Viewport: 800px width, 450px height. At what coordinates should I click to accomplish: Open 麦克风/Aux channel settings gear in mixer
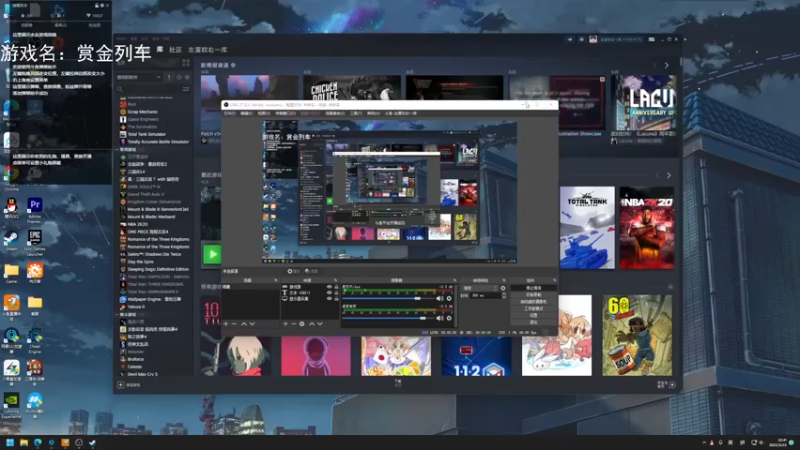(449, 298)
